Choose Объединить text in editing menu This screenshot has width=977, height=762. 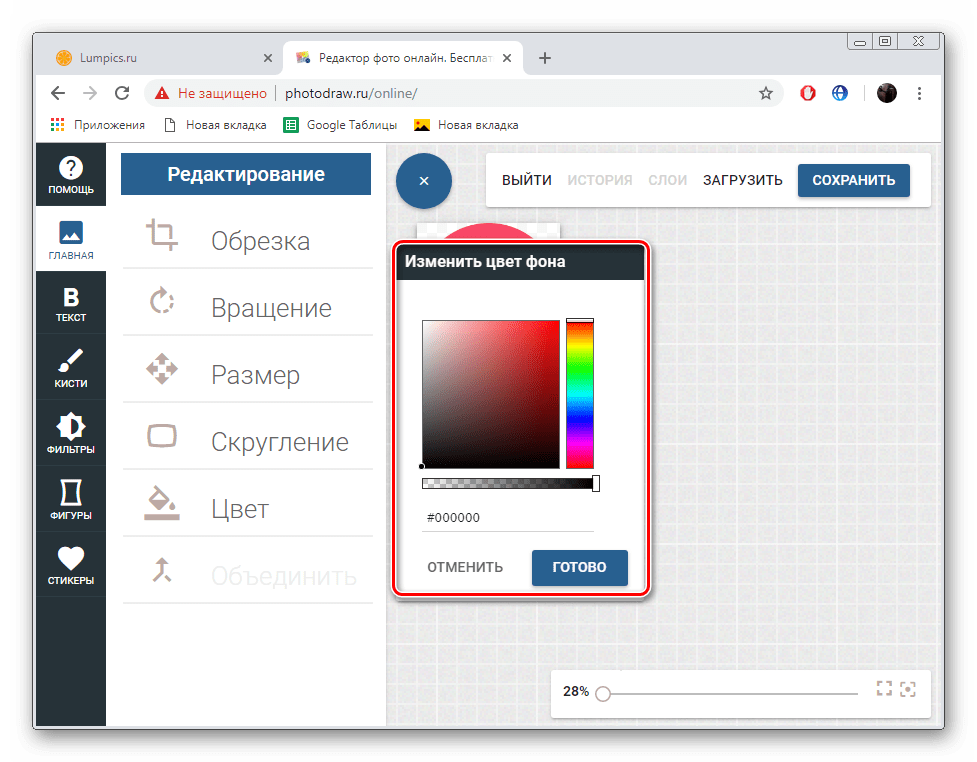tap(284, 576)
